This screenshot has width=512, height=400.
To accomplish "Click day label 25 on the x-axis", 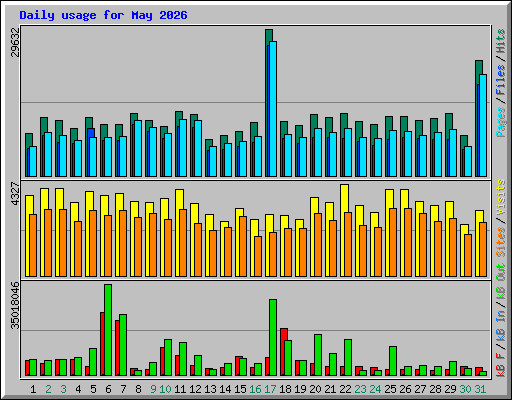I will coord(390,389).
